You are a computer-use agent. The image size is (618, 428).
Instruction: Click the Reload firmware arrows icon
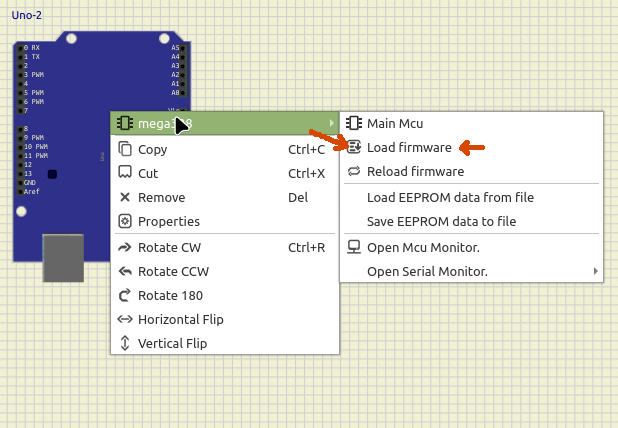point(354,172)
